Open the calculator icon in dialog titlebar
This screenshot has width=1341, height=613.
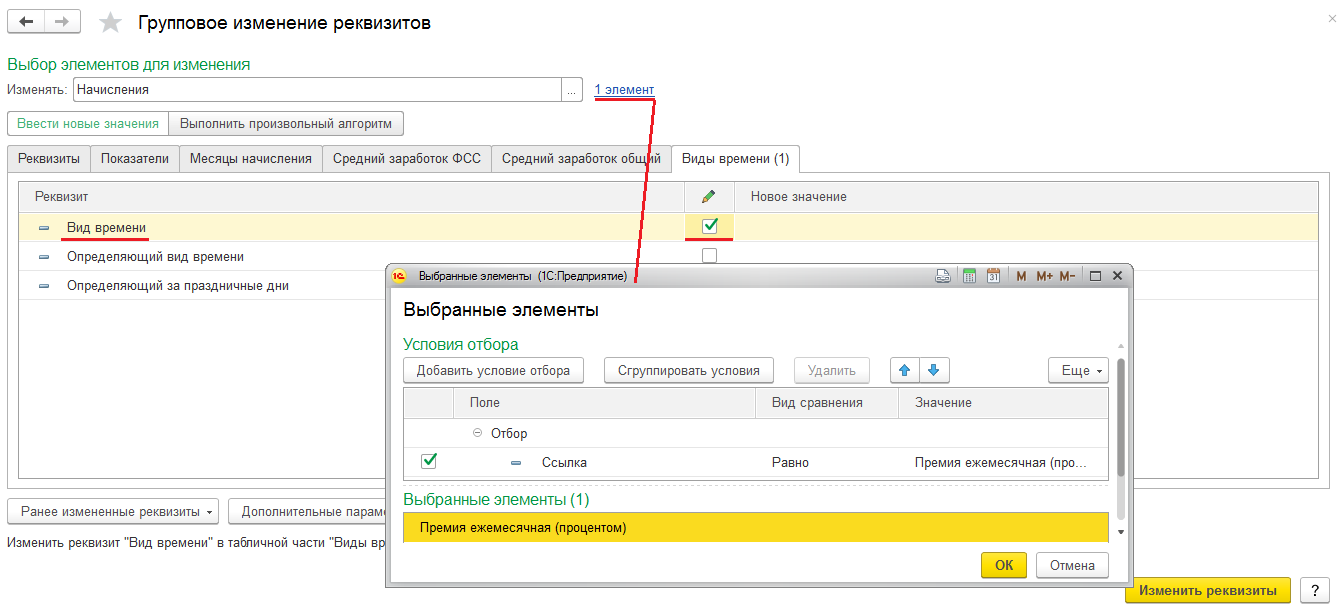968,276
